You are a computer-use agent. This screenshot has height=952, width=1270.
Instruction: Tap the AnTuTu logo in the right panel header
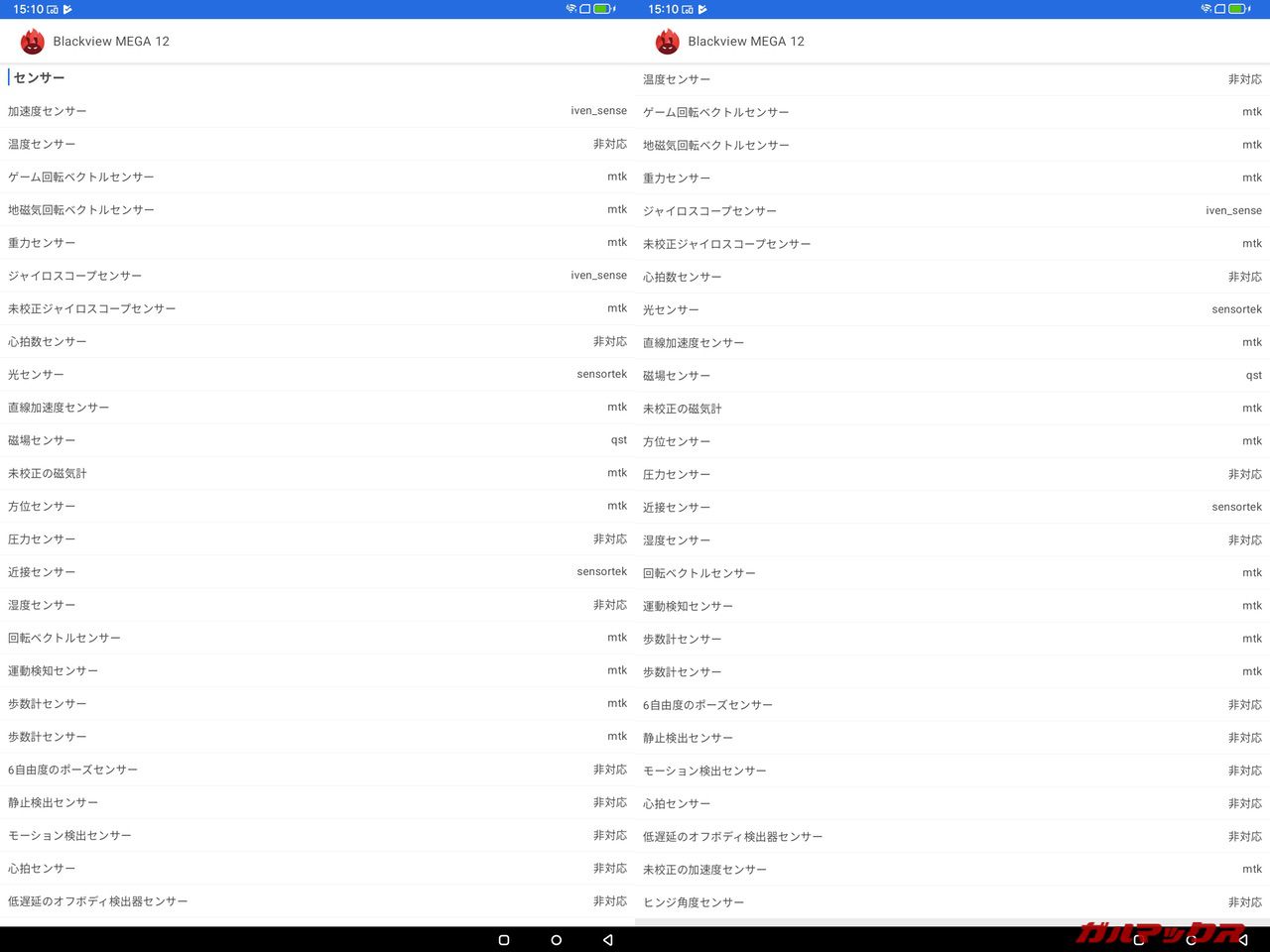coord(668,42)
